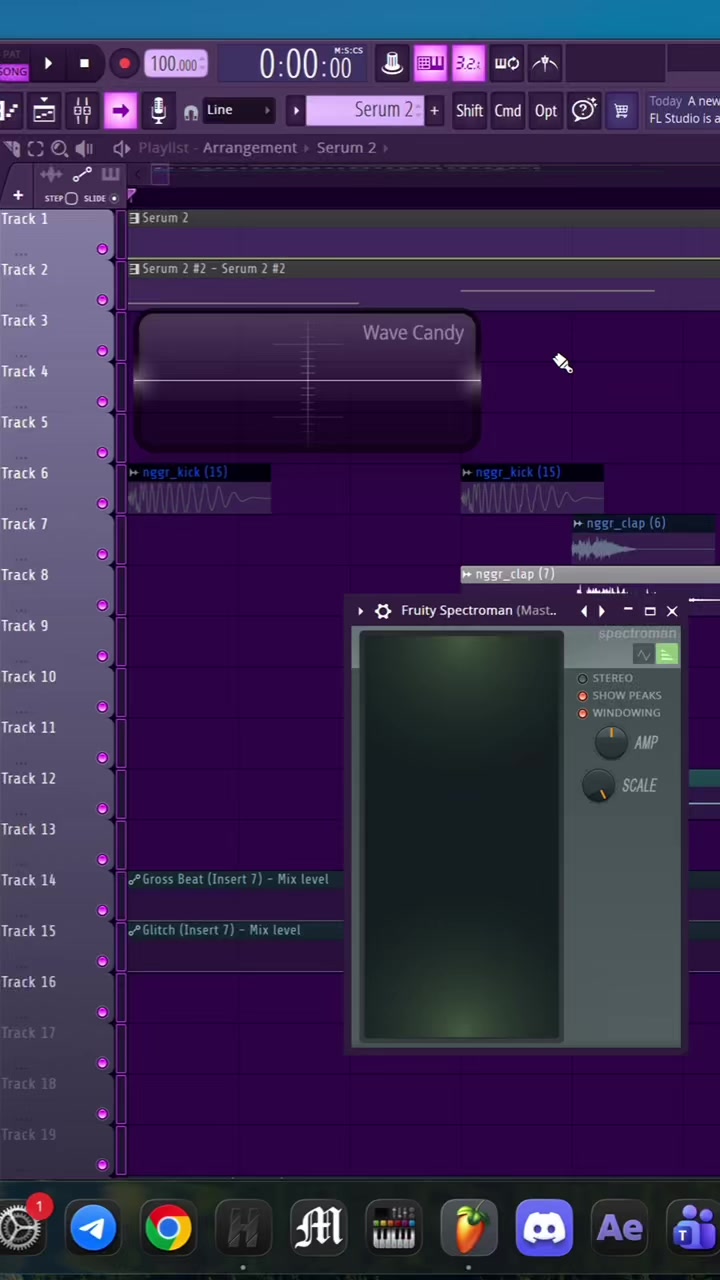
Task: Click the AMP knob in Spectroman
Action: [x=611, y=742]
